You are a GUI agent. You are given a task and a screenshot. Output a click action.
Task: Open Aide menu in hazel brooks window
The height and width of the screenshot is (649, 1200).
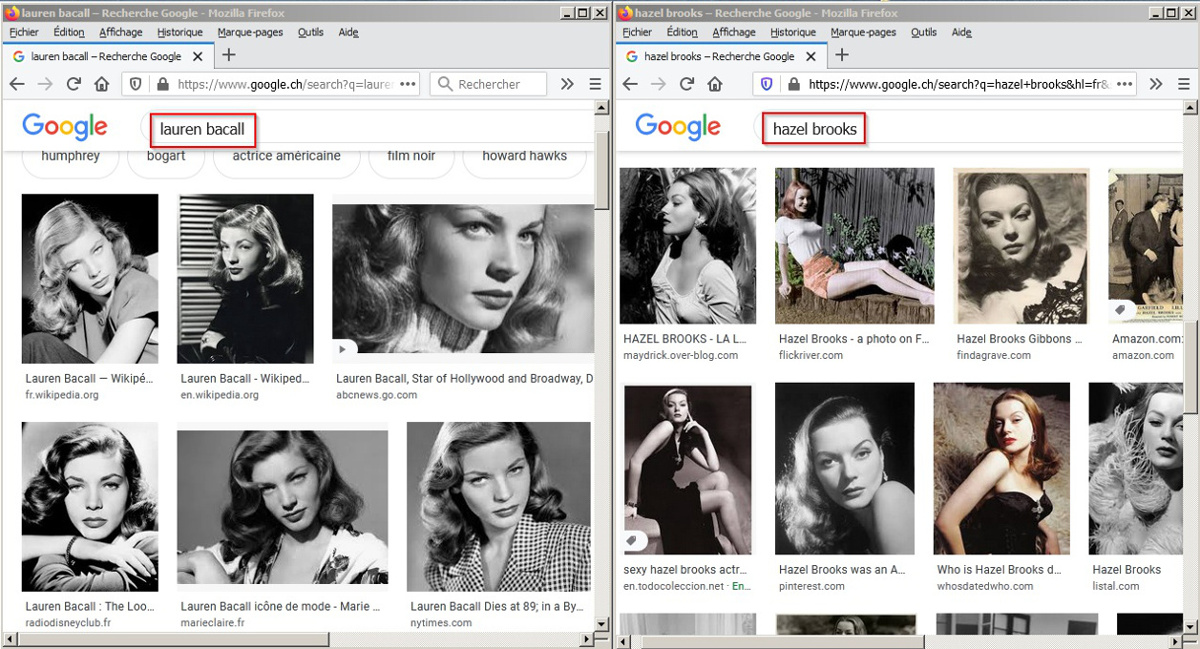coord(962,32)
